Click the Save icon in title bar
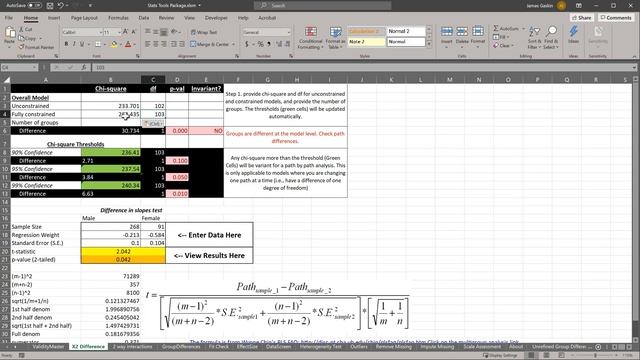Image resolution: width=640 pixels, height=360 pixels. (x=50, y=6)
